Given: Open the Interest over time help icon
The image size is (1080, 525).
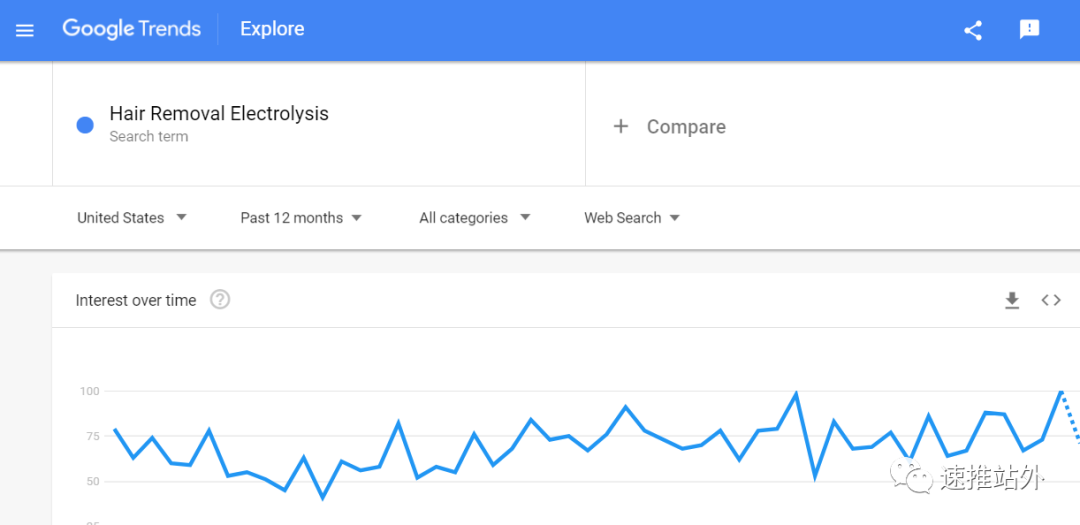Looking at the screenshot, I should point(220,300).
